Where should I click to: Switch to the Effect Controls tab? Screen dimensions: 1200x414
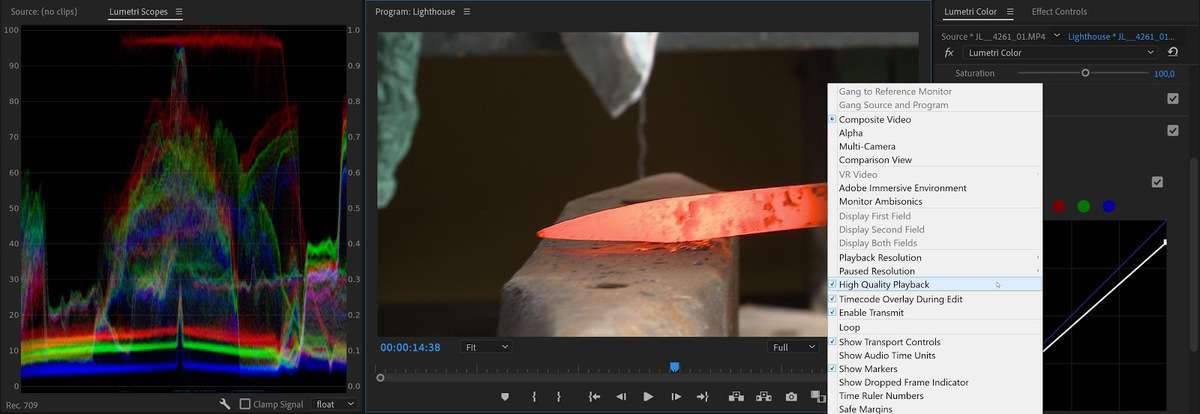[x=1059, y=12]
